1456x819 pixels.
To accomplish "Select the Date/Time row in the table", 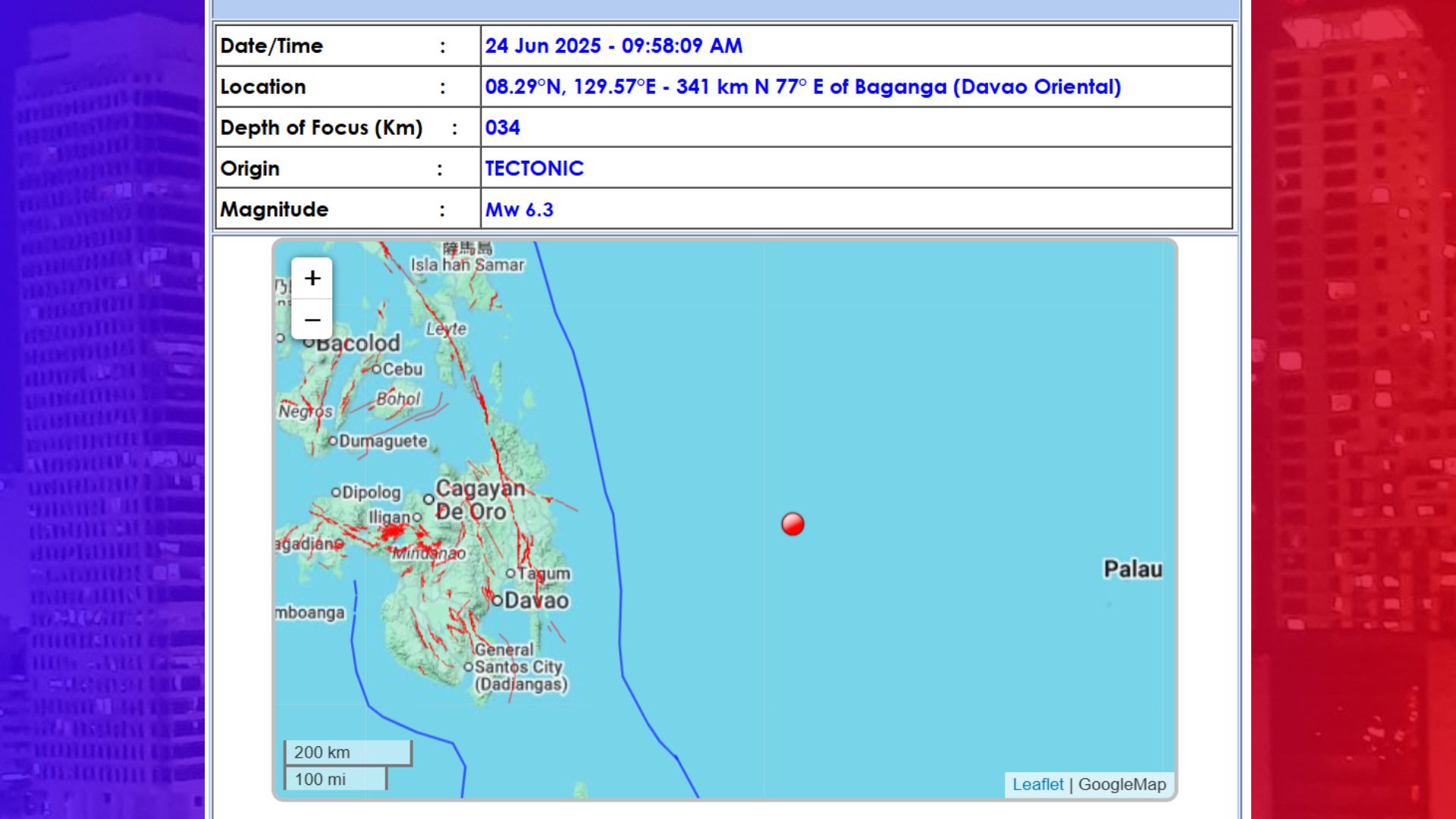I will click(x=614, y=46).
